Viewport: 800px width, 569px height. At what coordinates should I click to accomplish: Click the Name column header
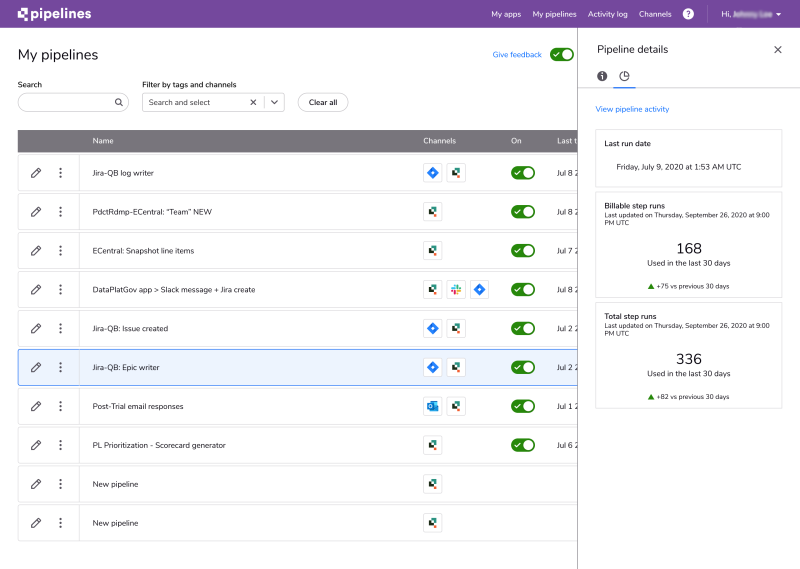pyautogui.click(x=103, y=141)
